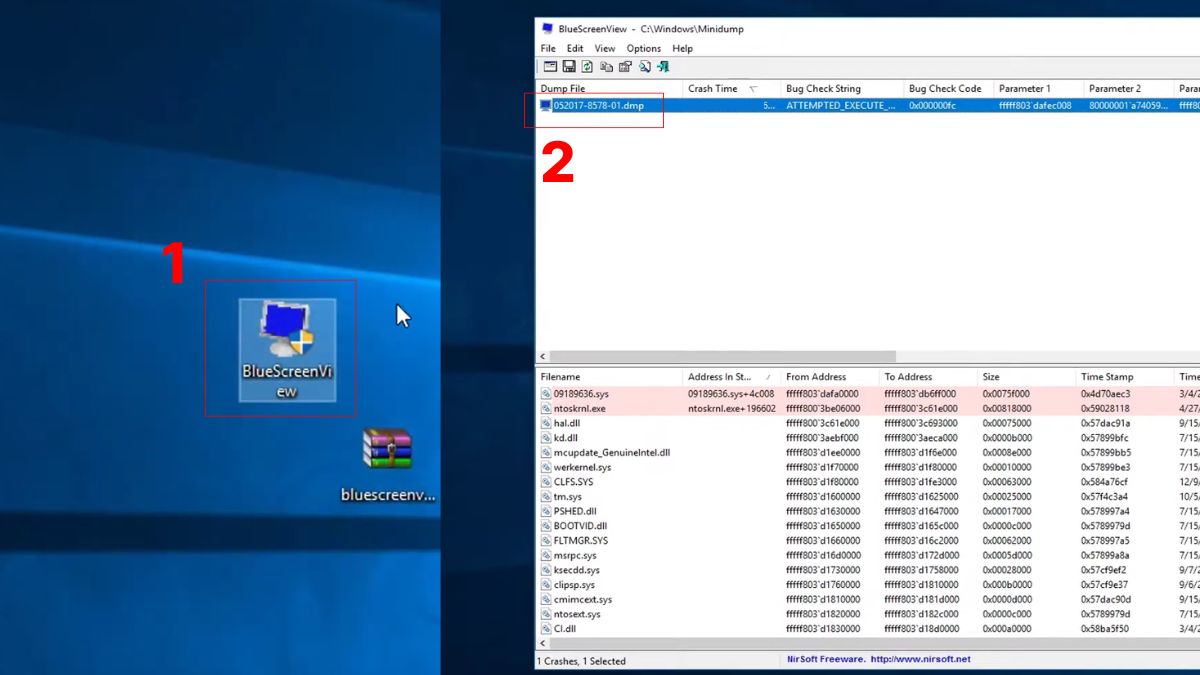
Task: Click the BlueScreenView title bar app icon
Action: point(547,29)
